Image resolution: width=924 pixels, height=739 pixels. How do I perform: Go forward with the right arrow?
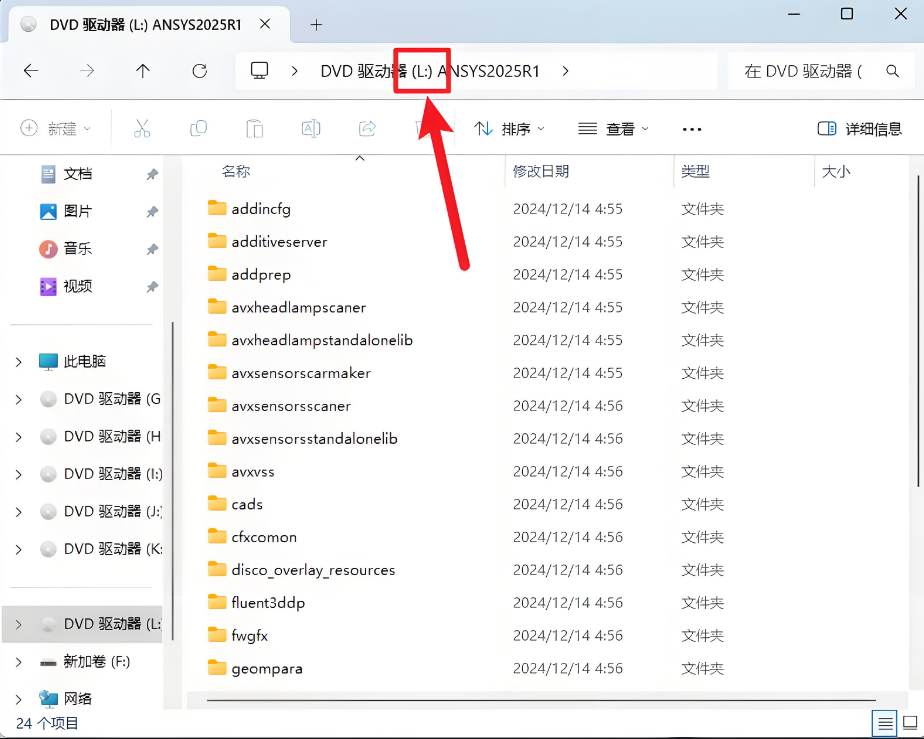click(x=87, y=71)
